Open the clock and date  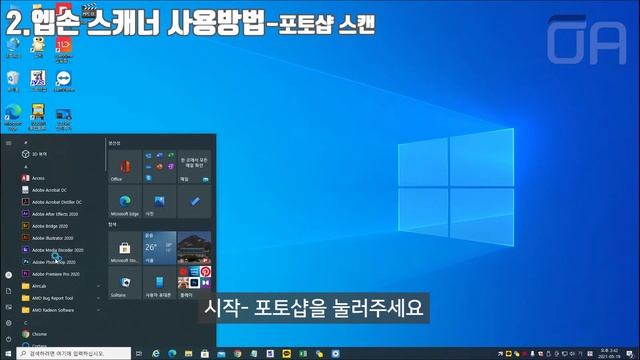[609, 353]
